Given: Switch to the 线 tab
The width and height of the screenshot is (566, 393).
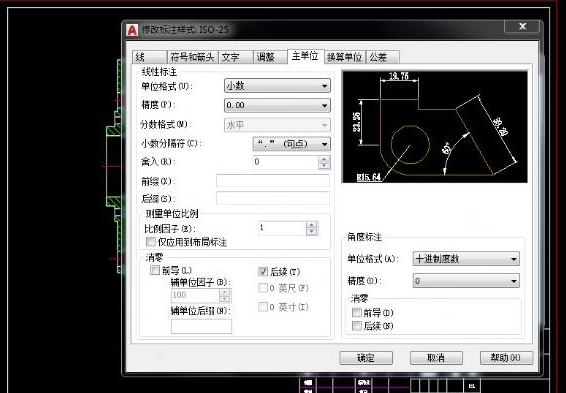Looking at the screenshot, I should (x=149, y=57).
